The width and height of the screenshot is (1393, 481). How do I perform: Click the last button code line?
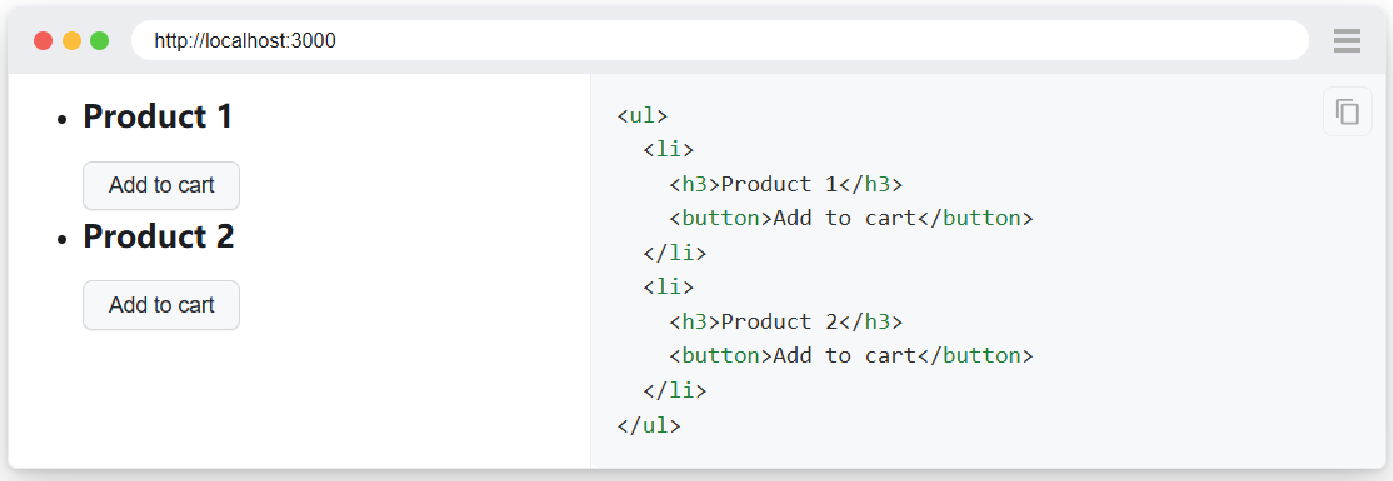pyautogui.click(x=851, y=356)
